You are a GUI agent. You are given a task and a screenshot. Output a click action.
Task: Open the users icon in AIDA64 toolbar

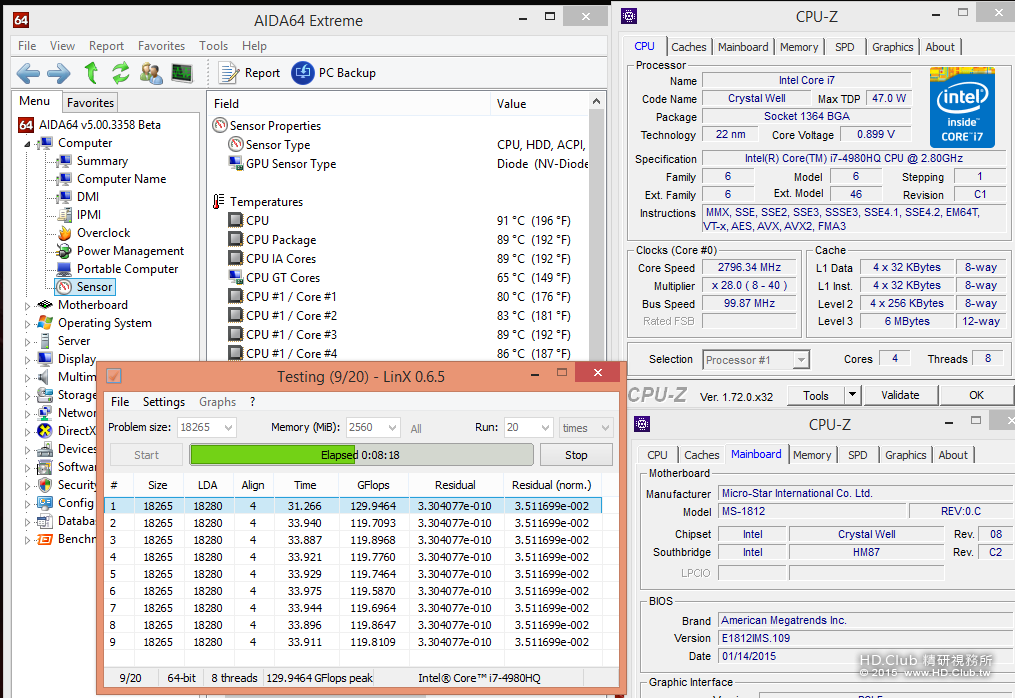click(151, 73)
